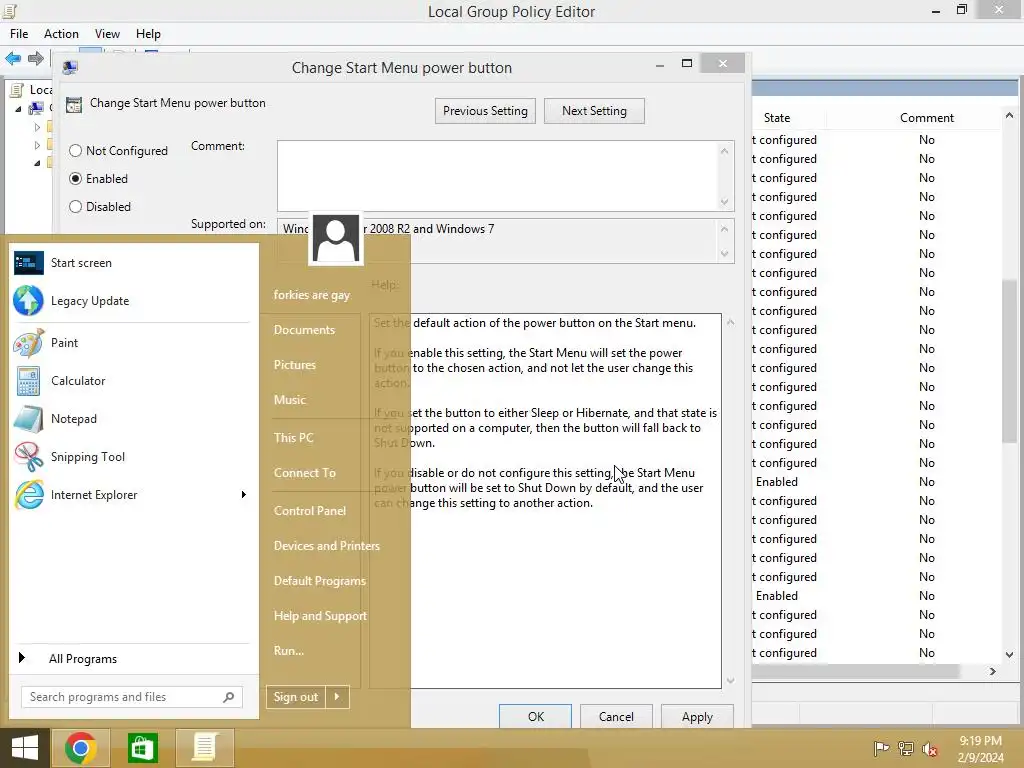Click the search magnifier icon

[x=229, y=697]
